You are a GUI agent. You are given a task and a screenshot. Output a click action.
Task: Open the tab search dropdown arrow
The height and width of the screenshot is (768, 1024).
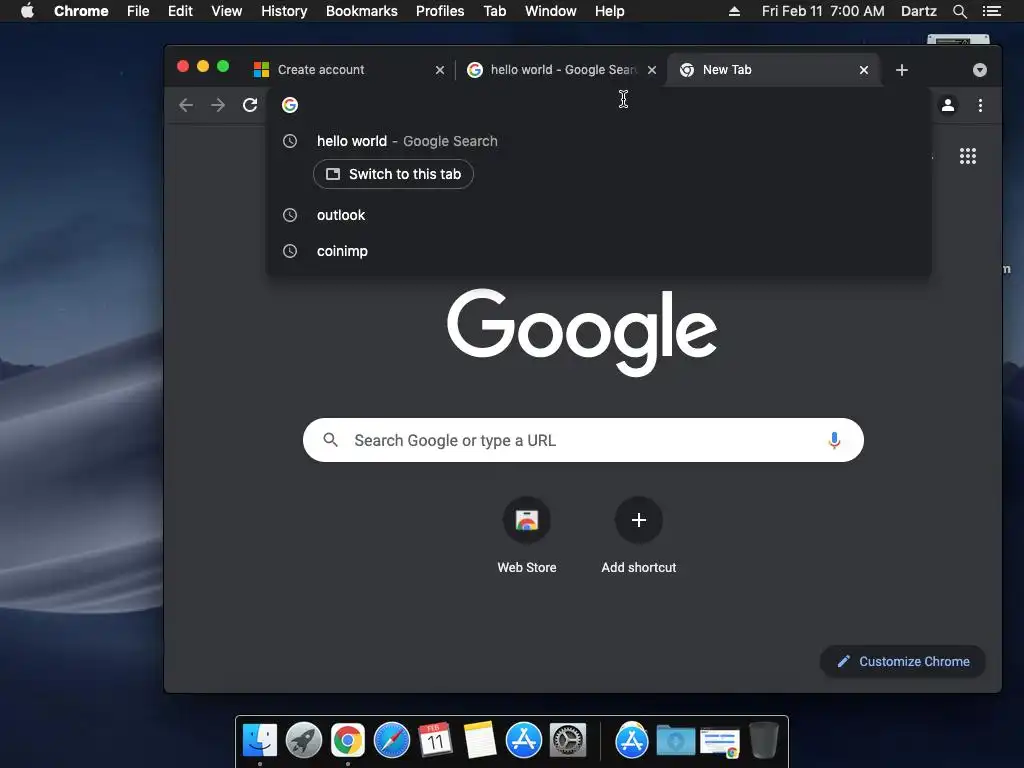980,70
